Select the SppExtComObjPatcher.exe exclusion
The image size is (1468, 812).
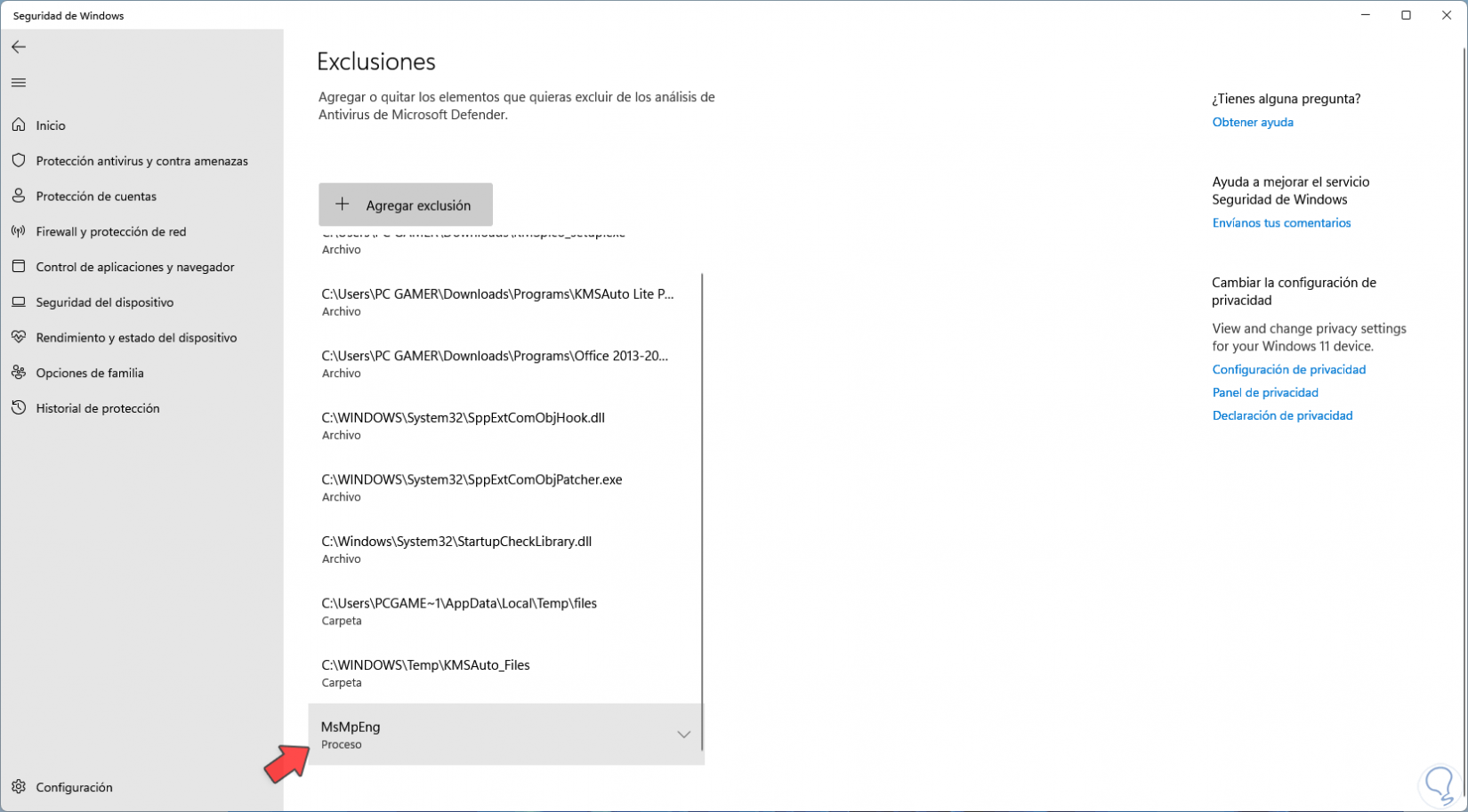pyautogui.click(x=504, y=487)
